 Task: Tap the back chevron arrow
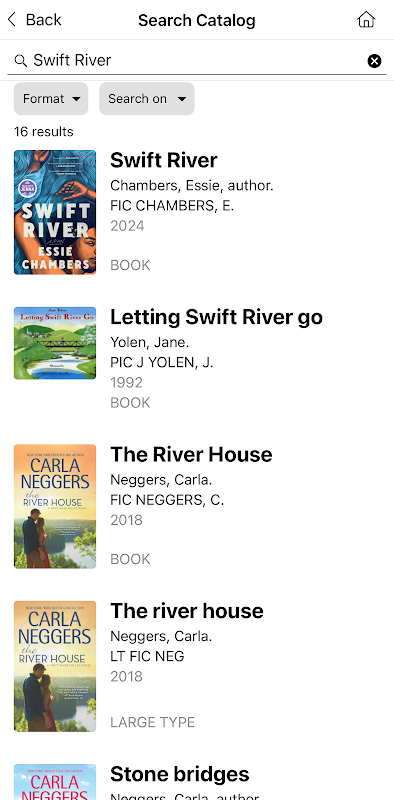click(x=12, y=20)
